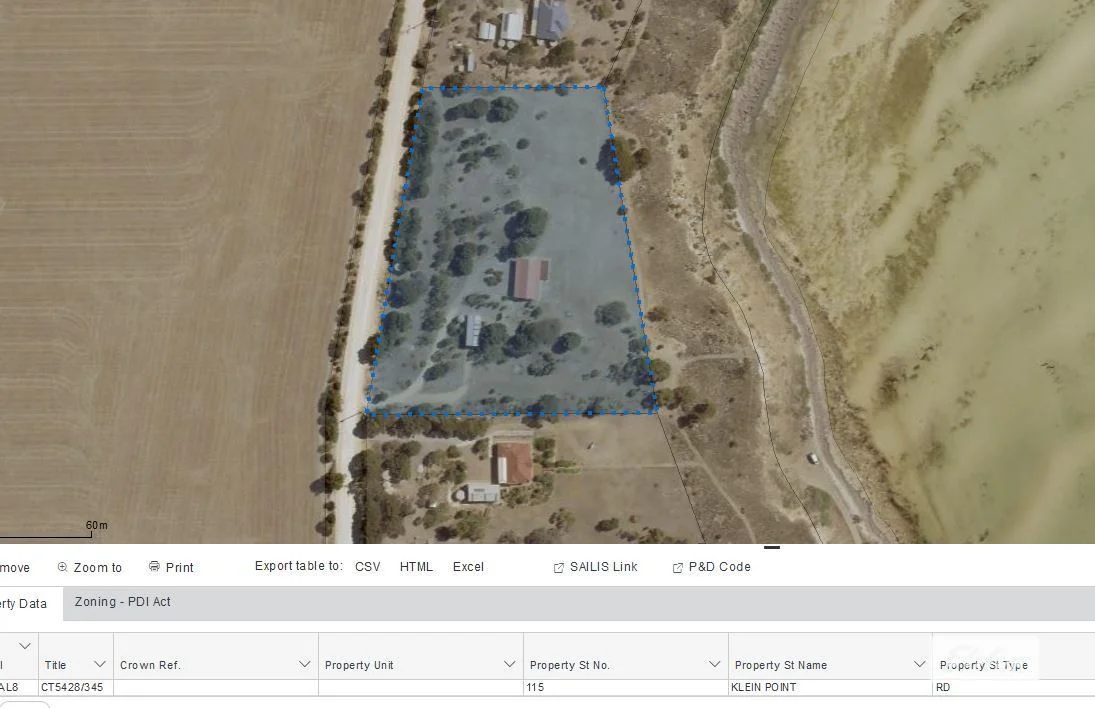
Task: Open the Crown Ref. column dropdown
Action: coord(305,663)
